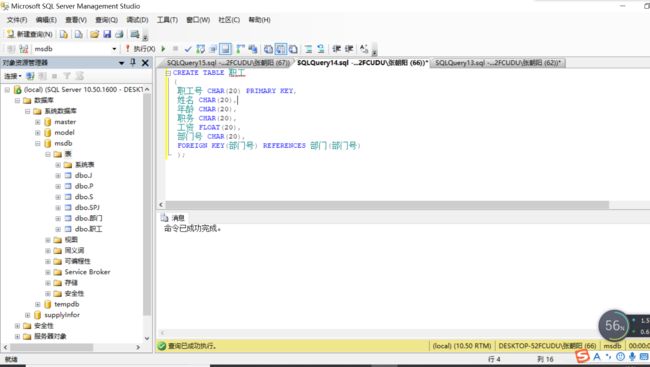650x367 pixels.
Task: Click the Object Explorer filter funnel icon
Action: coord(67,76)
